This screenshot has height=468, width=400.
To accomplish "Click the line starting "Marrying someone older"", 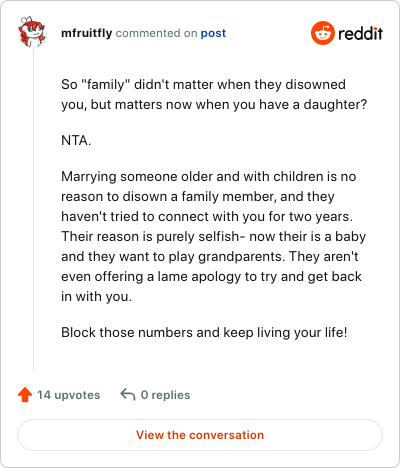I will 209,177.
